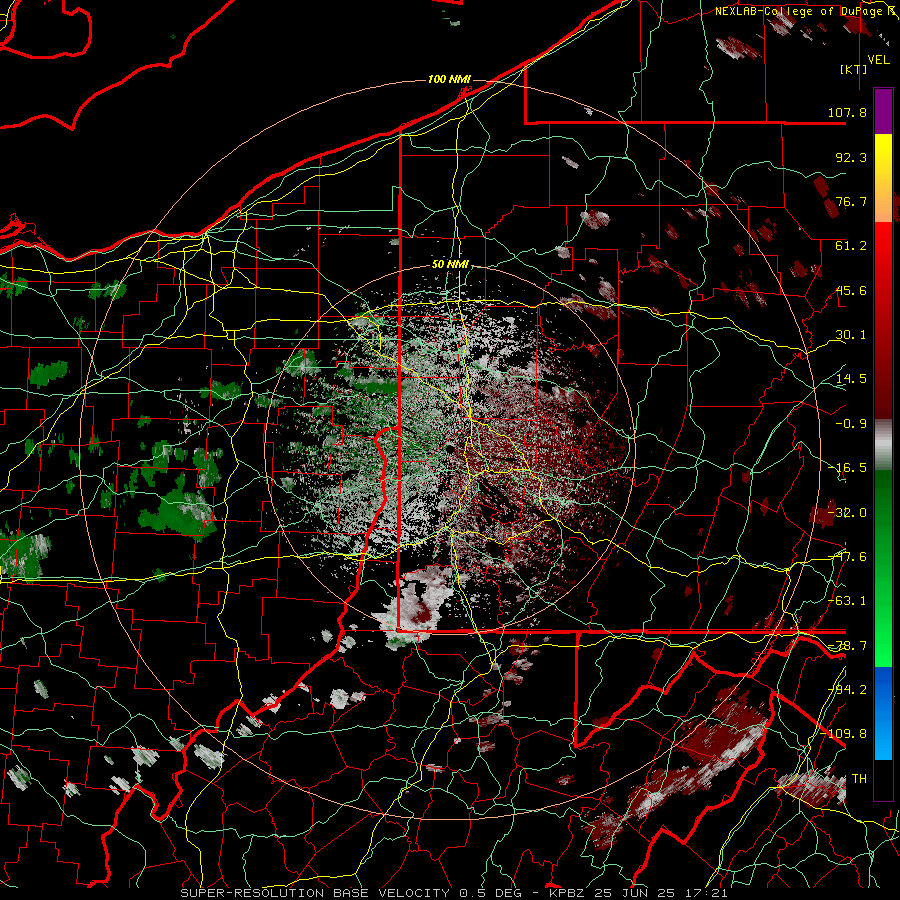Select the -78.7 scale label
Image resolution: width=900 pixels, height=900 pixels.
pyautogui.click(x=847, y=646)
